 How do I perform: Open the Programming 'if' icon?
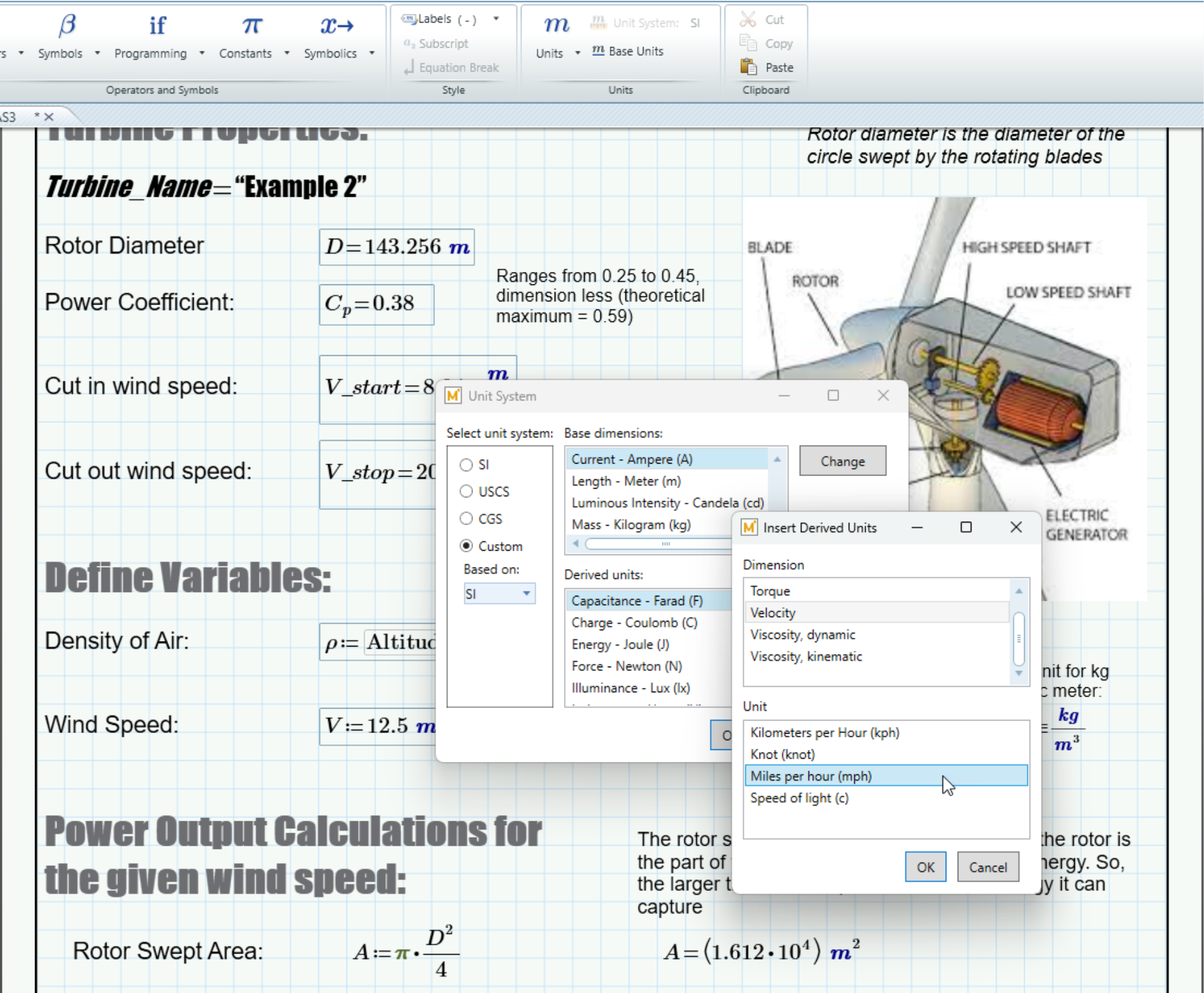[x=157, y=26]
